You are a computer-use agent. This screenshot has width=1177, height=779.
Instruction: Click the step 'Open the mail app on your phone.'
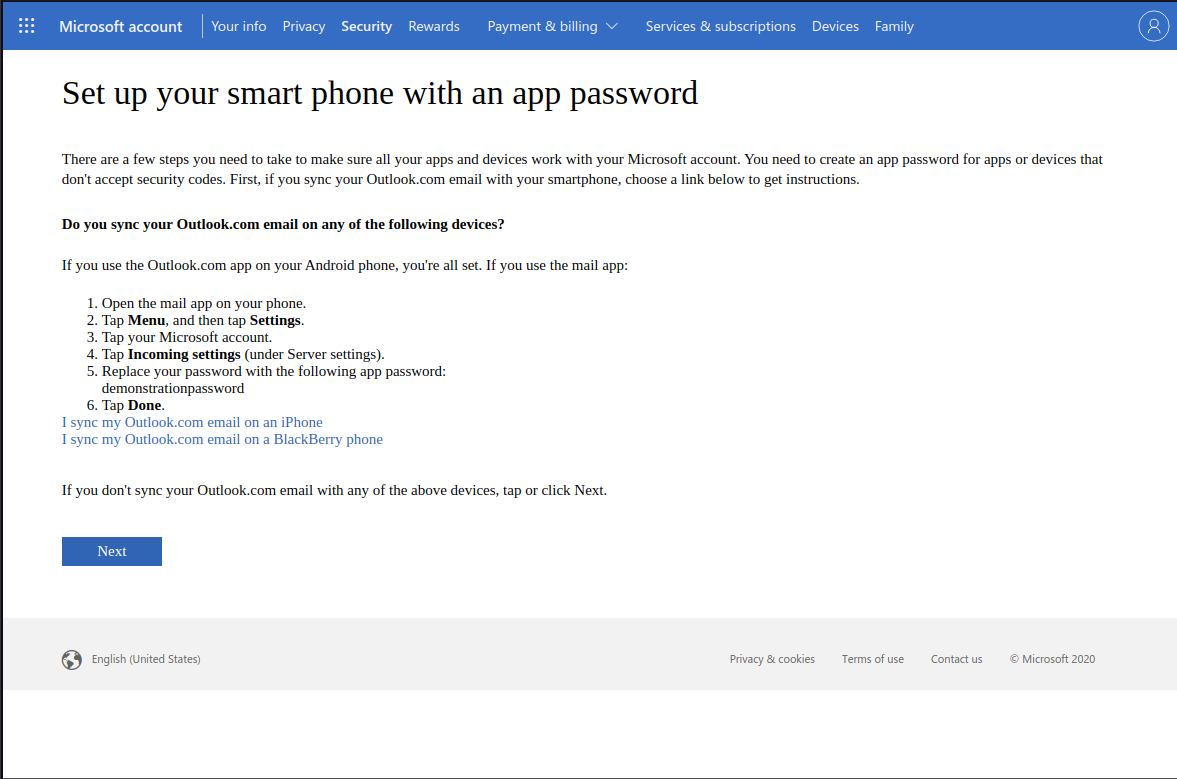[x=203, y=304]
